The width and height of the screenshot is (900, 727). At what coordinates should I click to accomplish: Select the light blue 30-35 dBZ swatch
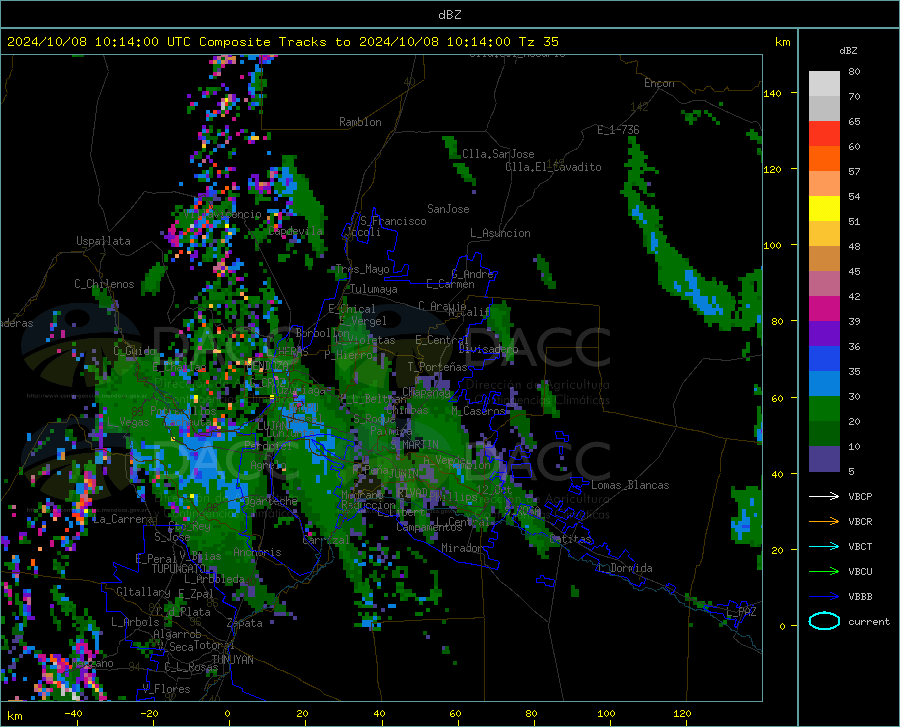(x=824, y=384)
